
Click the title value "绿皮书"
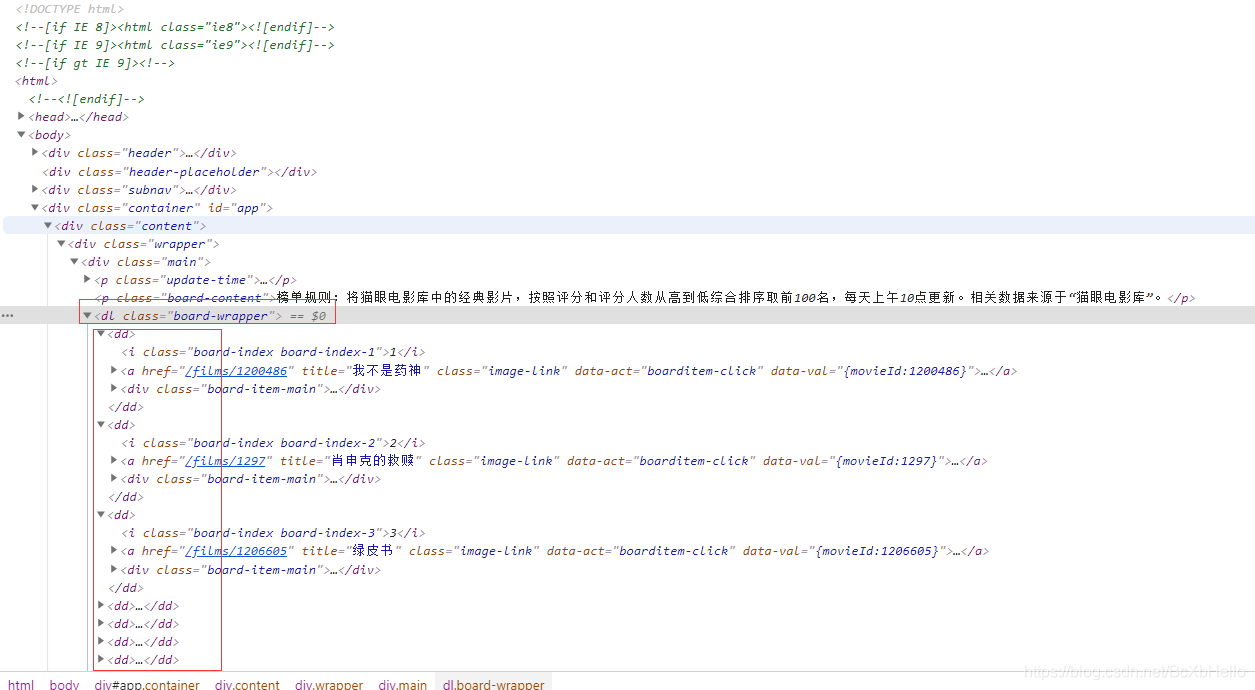click(x=372, y=551)
